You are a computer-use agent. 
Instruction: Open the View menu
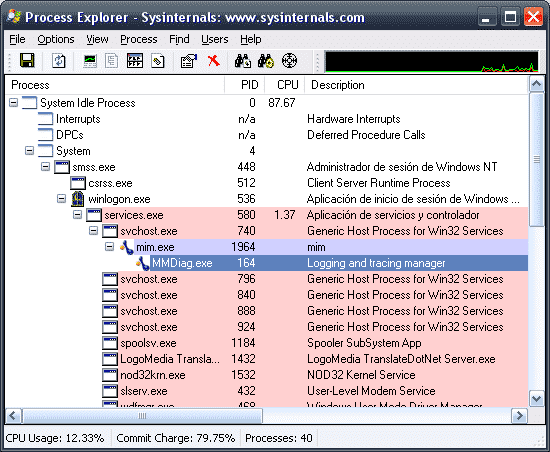[x=97, y=39]
